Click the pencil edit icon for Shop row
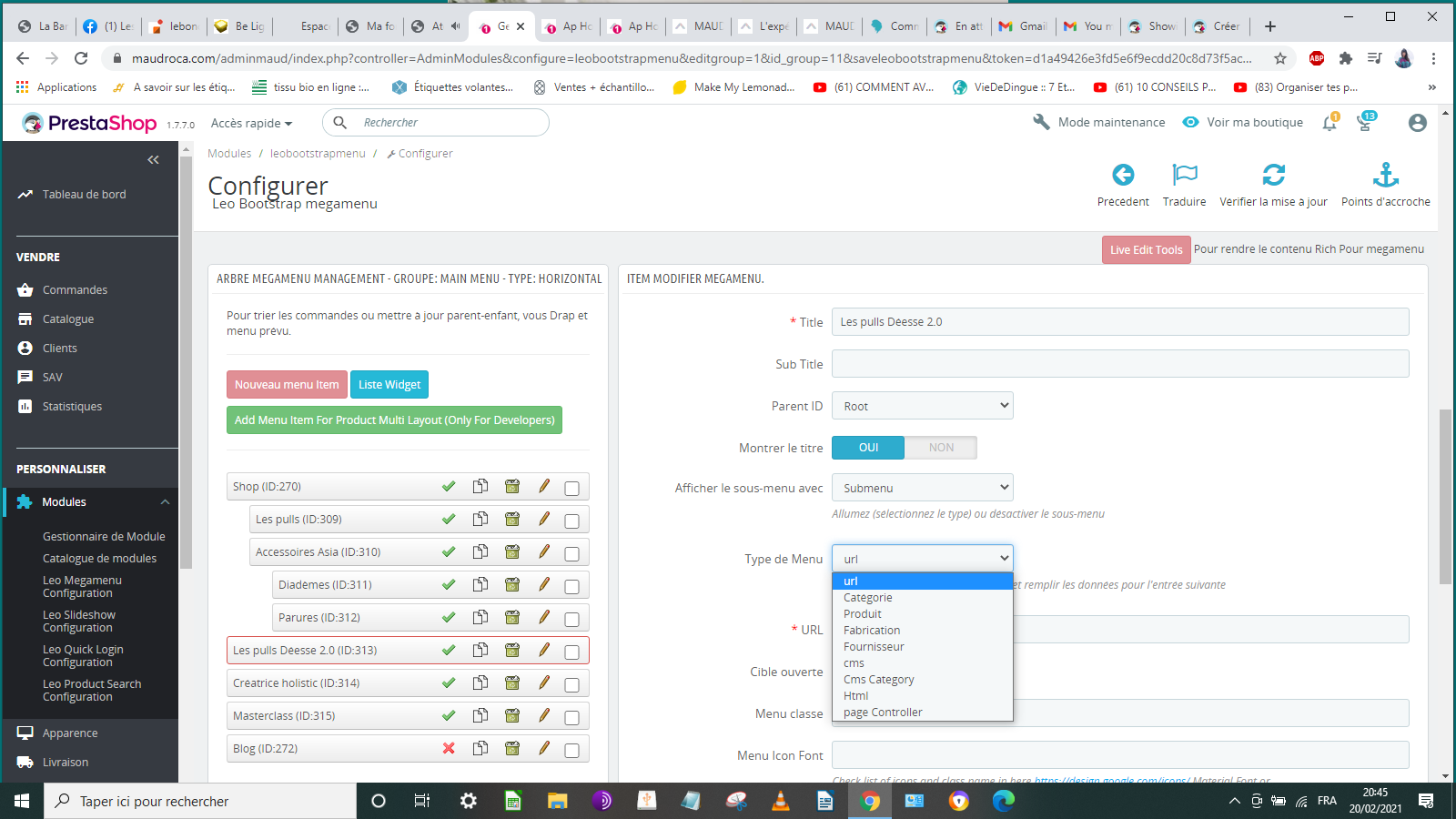 (544, 486)
